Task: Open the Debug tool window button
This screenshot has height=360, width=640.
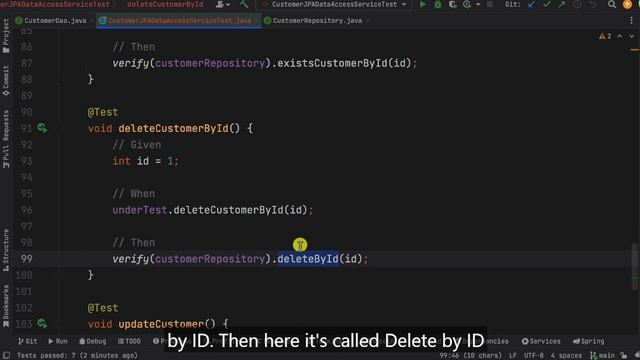Action: [93, 341]
